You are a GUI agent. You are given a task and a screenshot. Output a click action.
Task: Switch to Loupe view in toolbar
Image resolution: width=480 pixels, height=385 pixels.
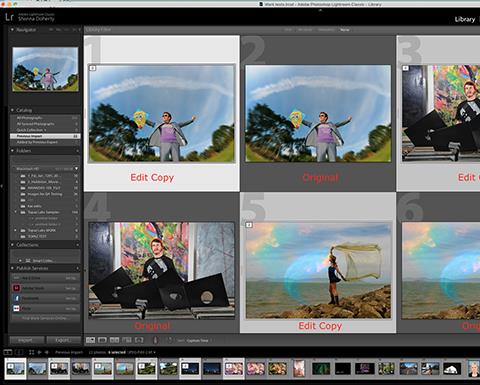coord(102,340)
